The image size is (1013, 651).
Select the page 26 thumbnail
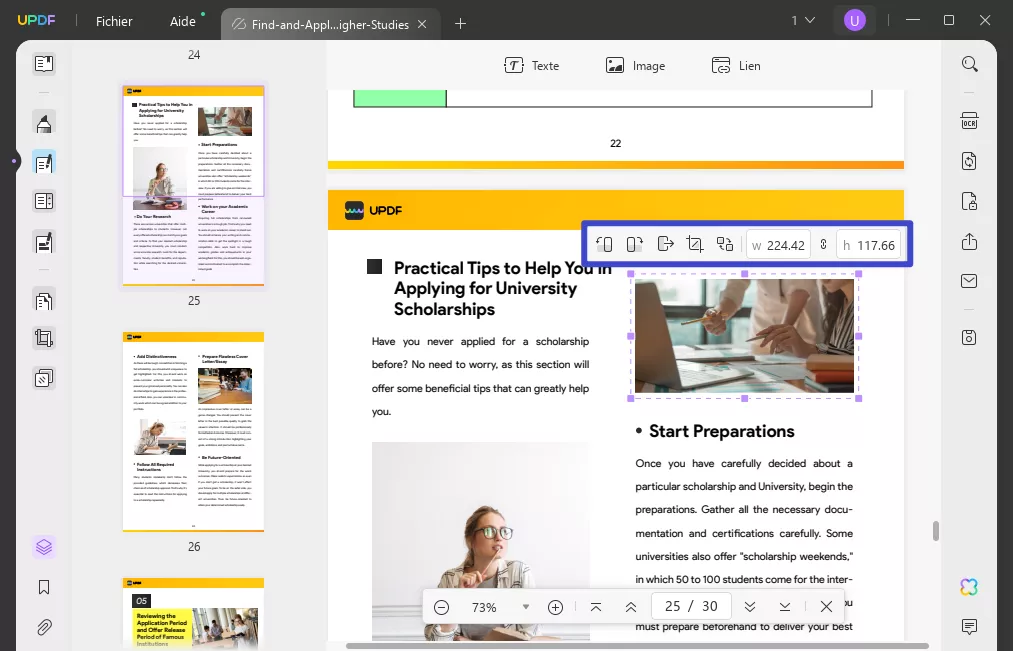193,432
